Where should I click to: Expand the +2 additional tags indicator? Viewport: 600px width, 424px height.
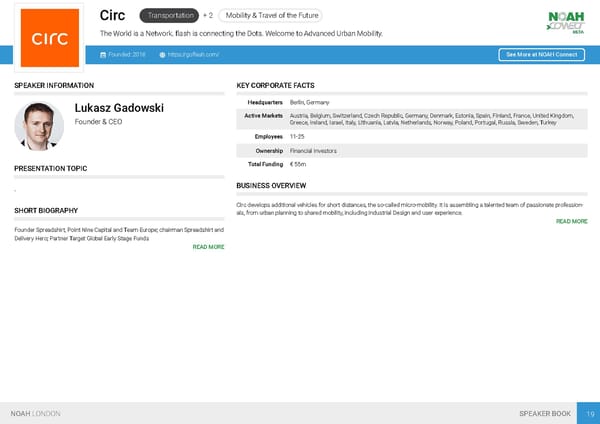207,16
